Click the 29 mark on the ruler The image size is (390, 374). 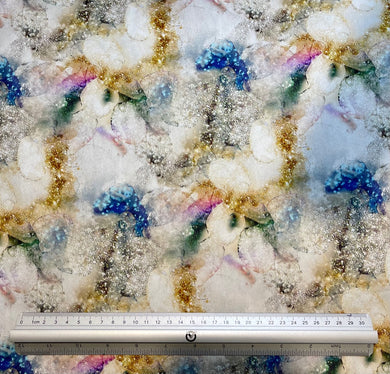point(350,323)
